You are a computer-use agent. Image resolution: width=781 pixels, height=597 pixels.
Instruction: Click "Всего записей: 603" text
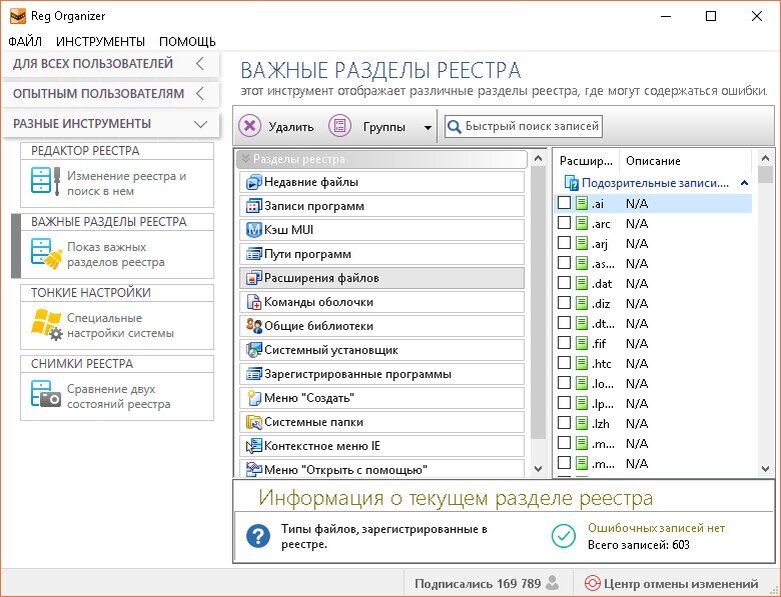(x=639, y=545)
